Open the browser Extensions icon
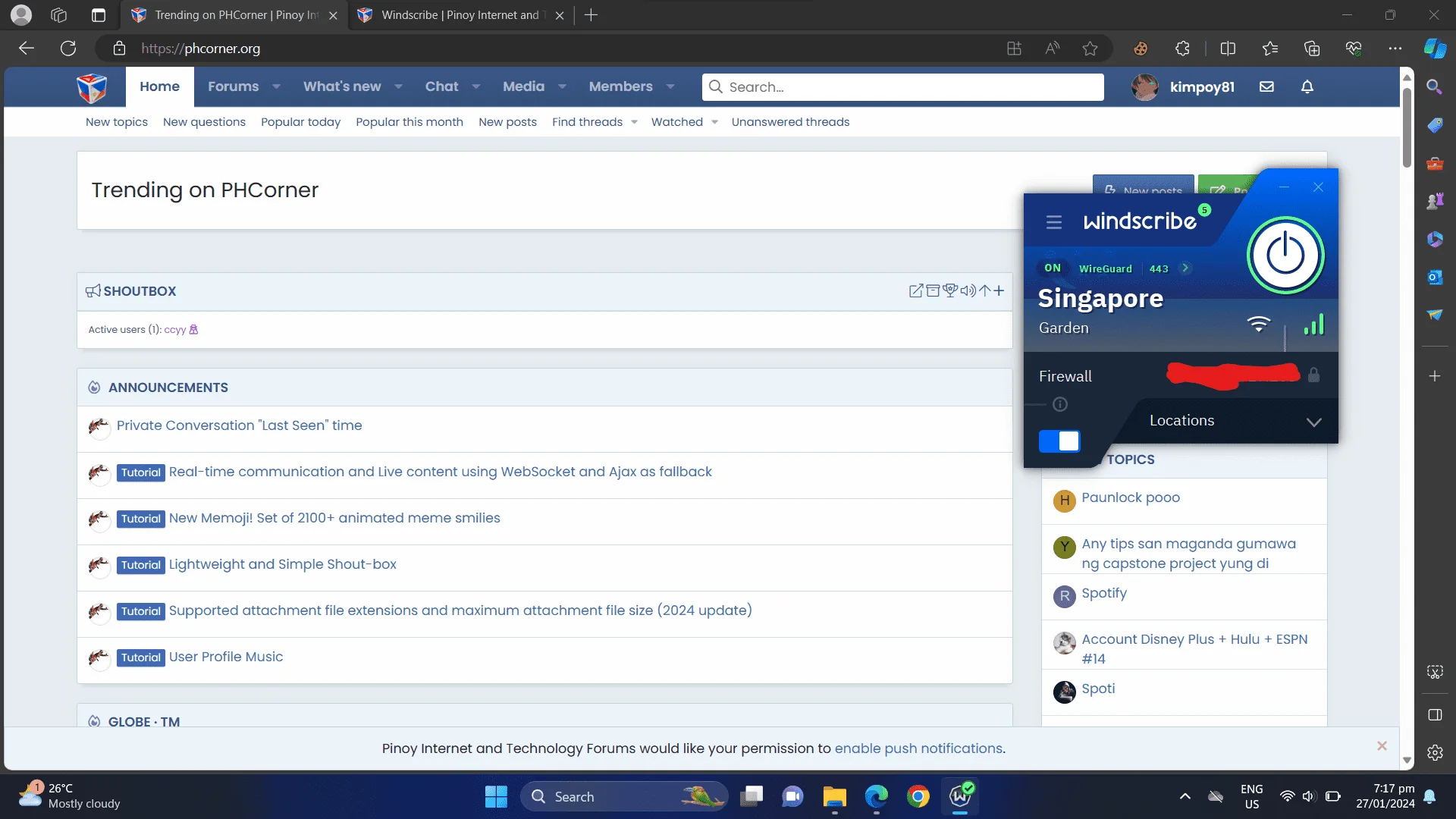 tap(1182, 49)
